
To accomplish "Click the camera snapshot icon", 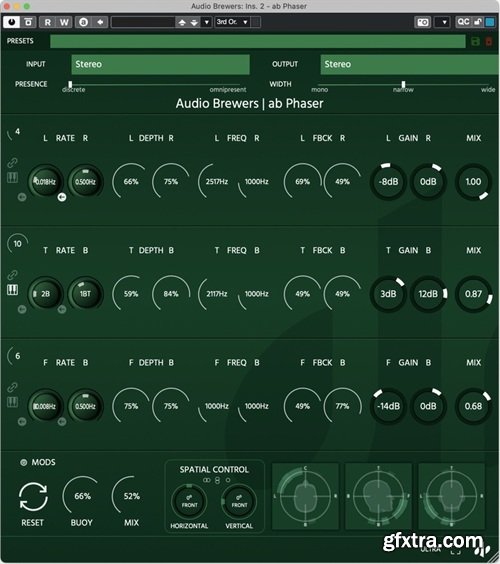I will [423, 22].
